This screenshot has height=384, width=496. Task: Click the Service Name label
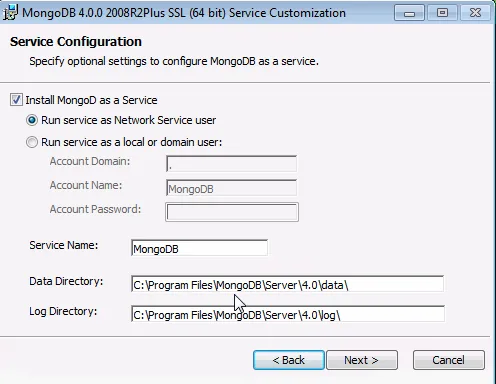(64, 245)
